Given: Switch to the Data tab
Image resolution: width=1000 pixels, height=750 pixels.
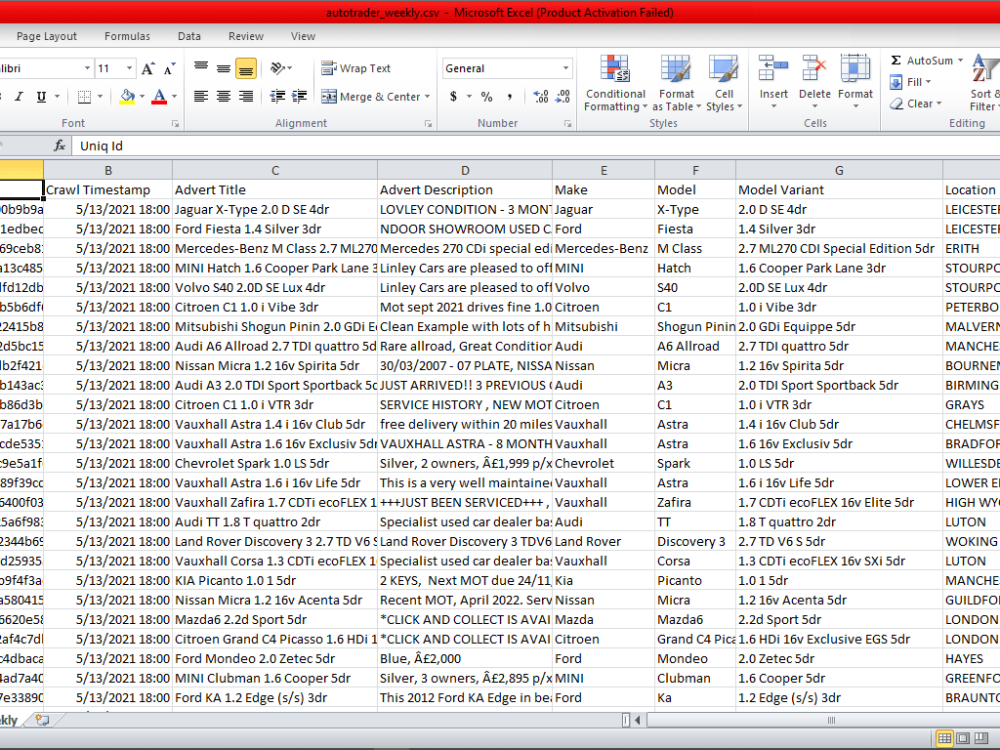Looking at the screenshot, I should click(x=189, y=36).
